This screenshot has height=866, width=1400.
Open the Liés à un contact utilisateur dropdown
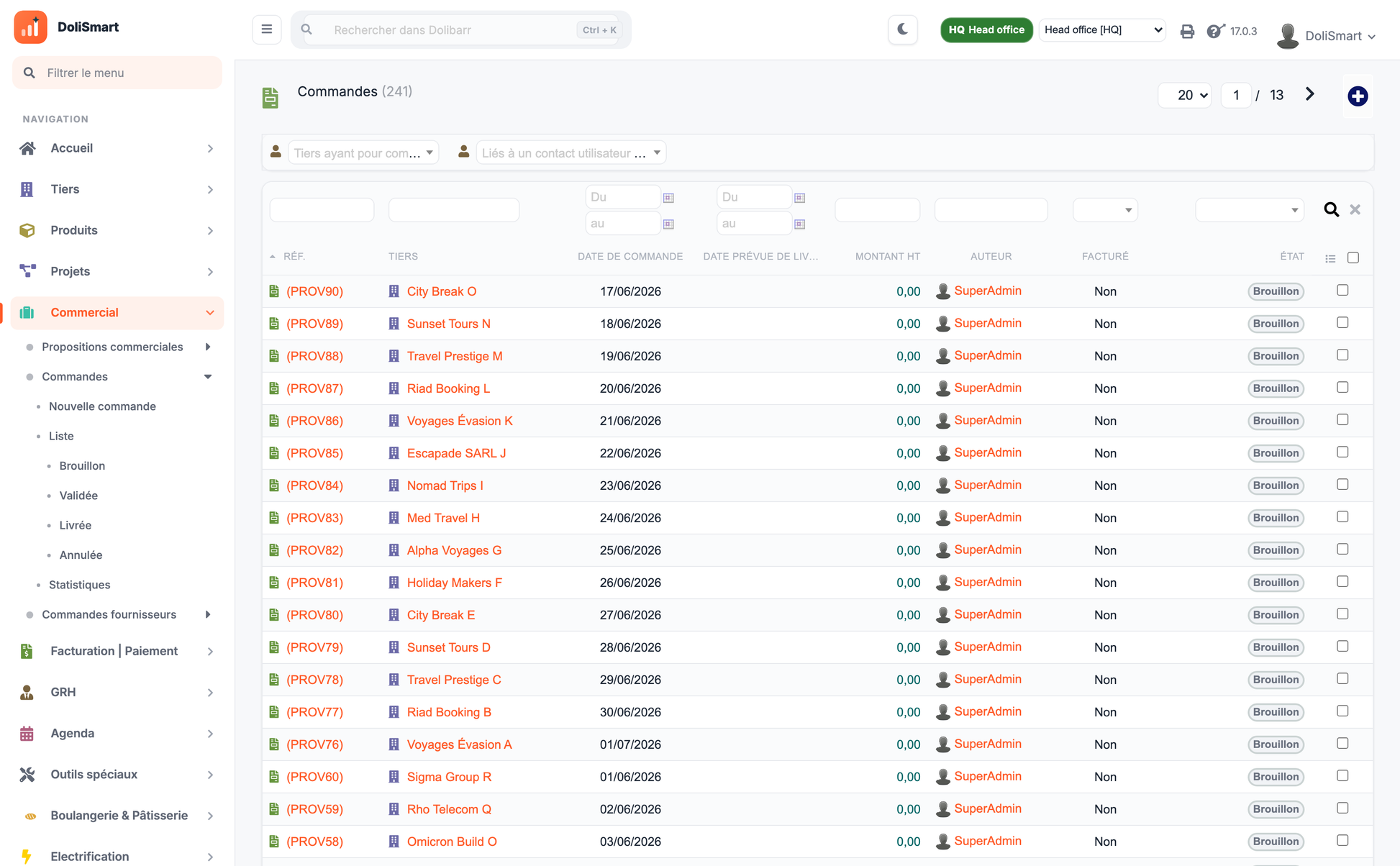(x=571, y=152)
